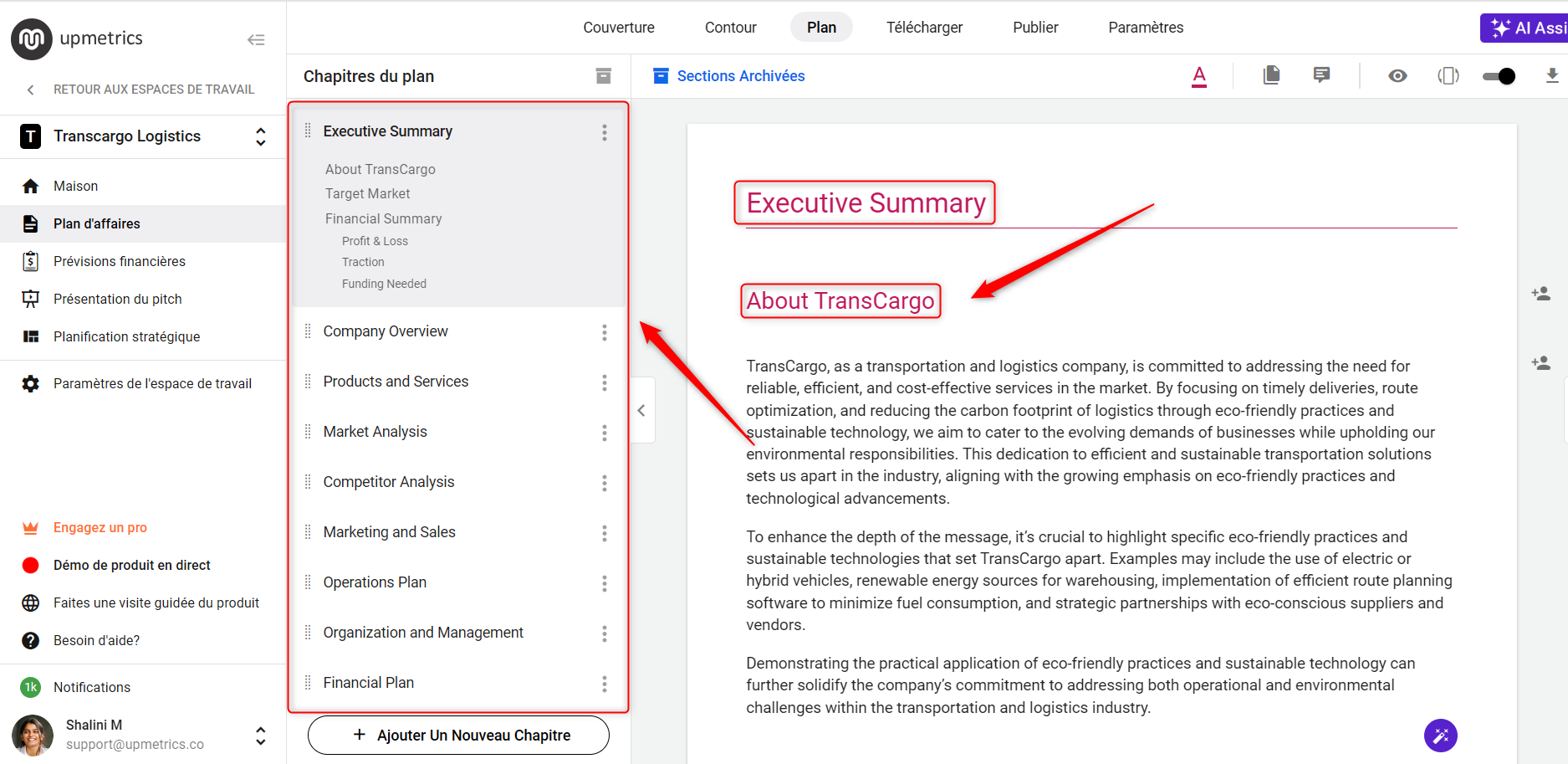The height and width of the screenshot is (764, 1568).
Task: Select the Plan tab
Action: click(x=821, y=28)
